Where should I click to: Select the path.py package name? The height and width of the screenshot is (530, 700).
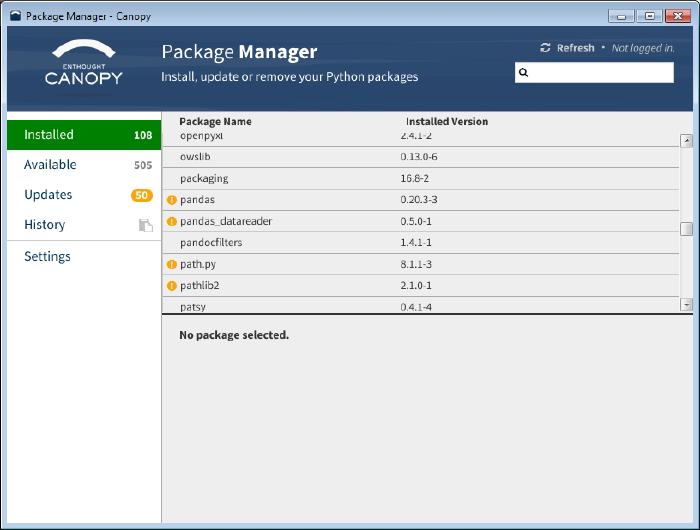click(198, 264)
